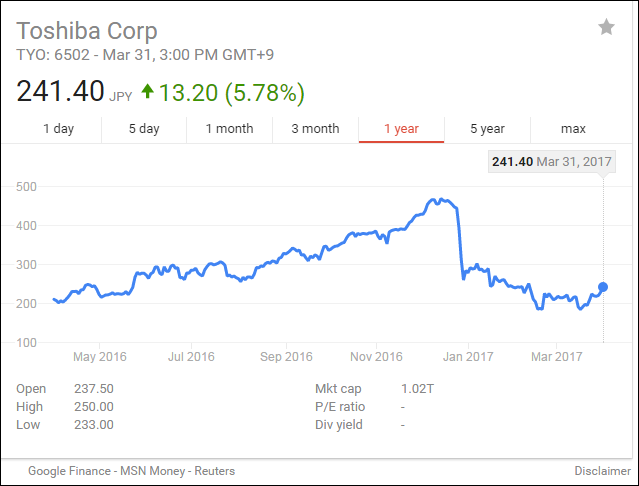The width and height of the screenshot is (639, 486).
Task: Click the blue endpoint dot on chart
Action: pos(603,287)
